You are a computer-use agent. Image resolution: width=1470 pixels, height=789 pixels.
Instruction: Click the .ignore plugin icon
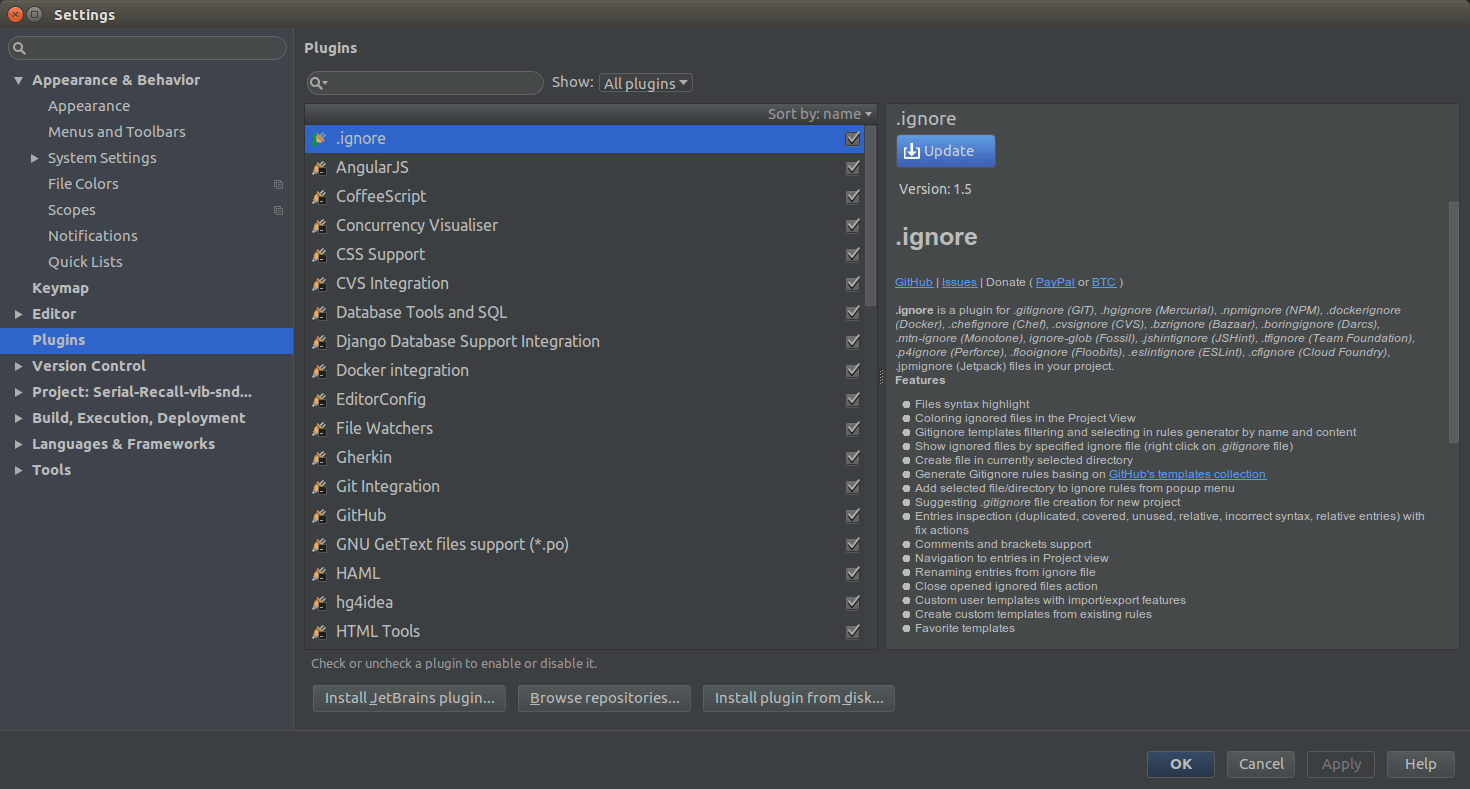coord(319,139)
